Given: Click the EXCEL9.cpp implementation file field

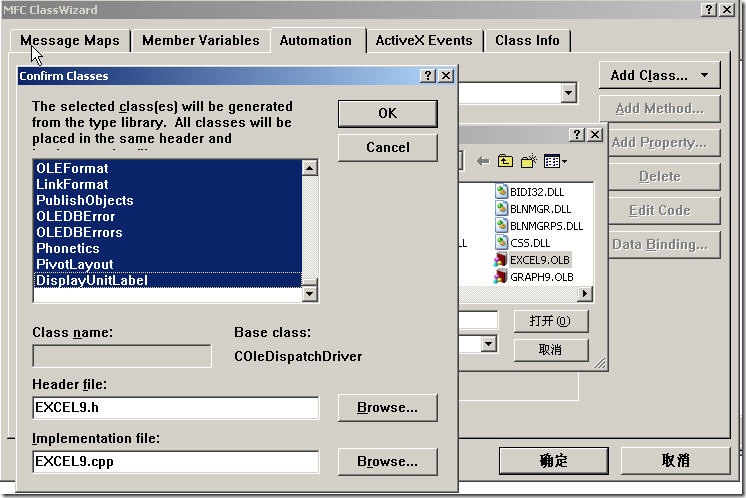Looking at the screenshot, I should point(176,461).
